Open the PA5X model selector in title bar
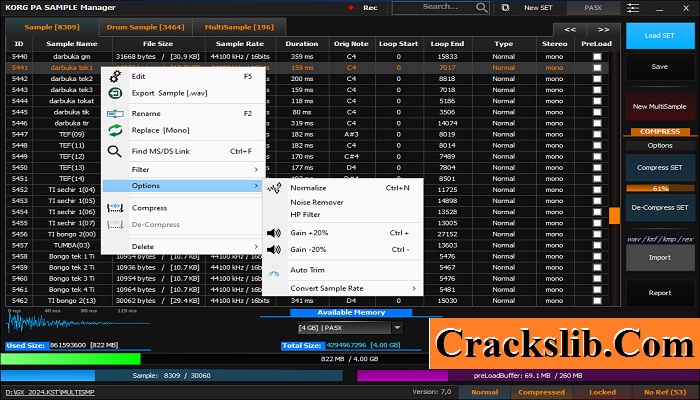 click(x=593, y=8)
